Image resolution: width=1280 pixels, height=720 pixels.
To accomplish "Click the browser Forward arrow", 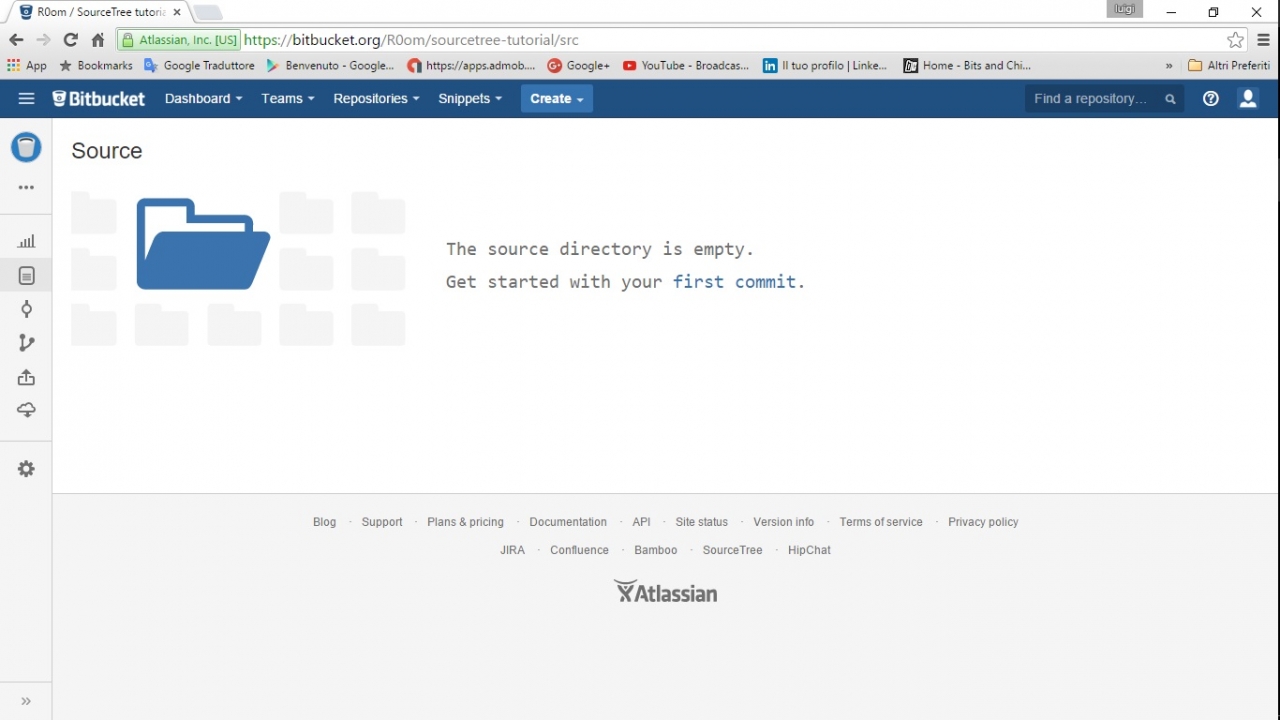I will tap(43, 40).
